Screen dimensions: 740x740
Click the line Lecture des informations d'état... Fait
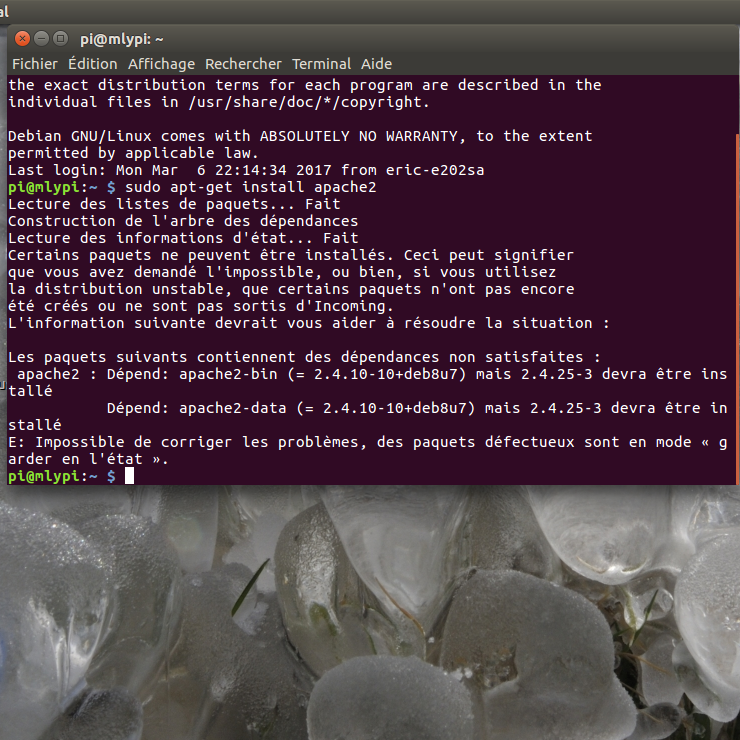coord(183,238)
